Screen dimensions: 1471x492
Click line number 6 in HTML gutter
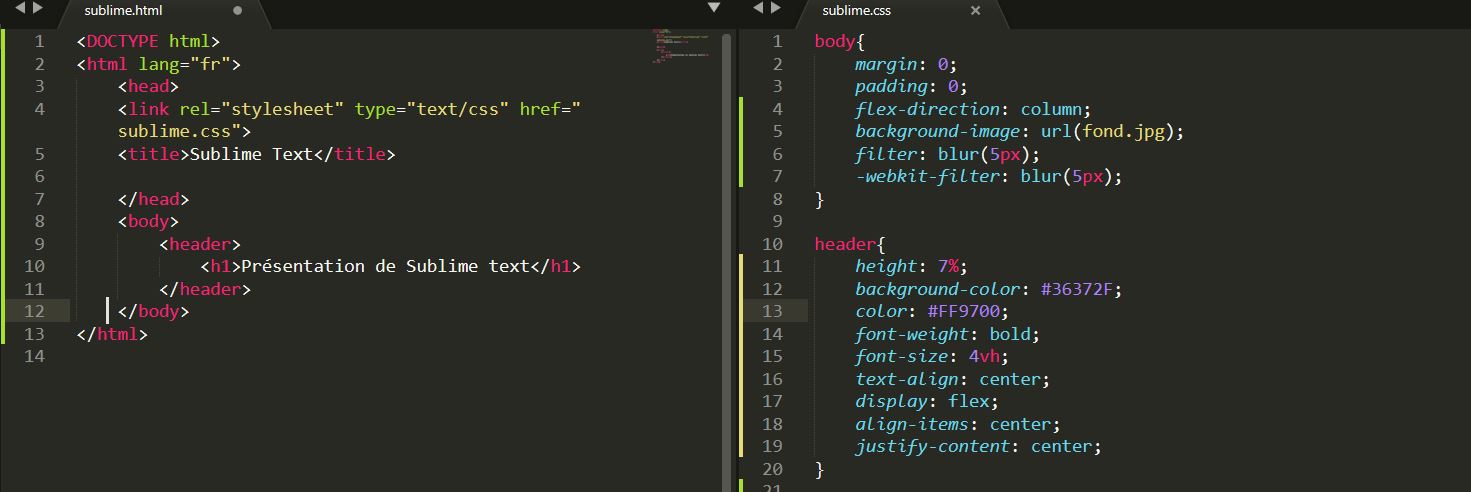39,177
